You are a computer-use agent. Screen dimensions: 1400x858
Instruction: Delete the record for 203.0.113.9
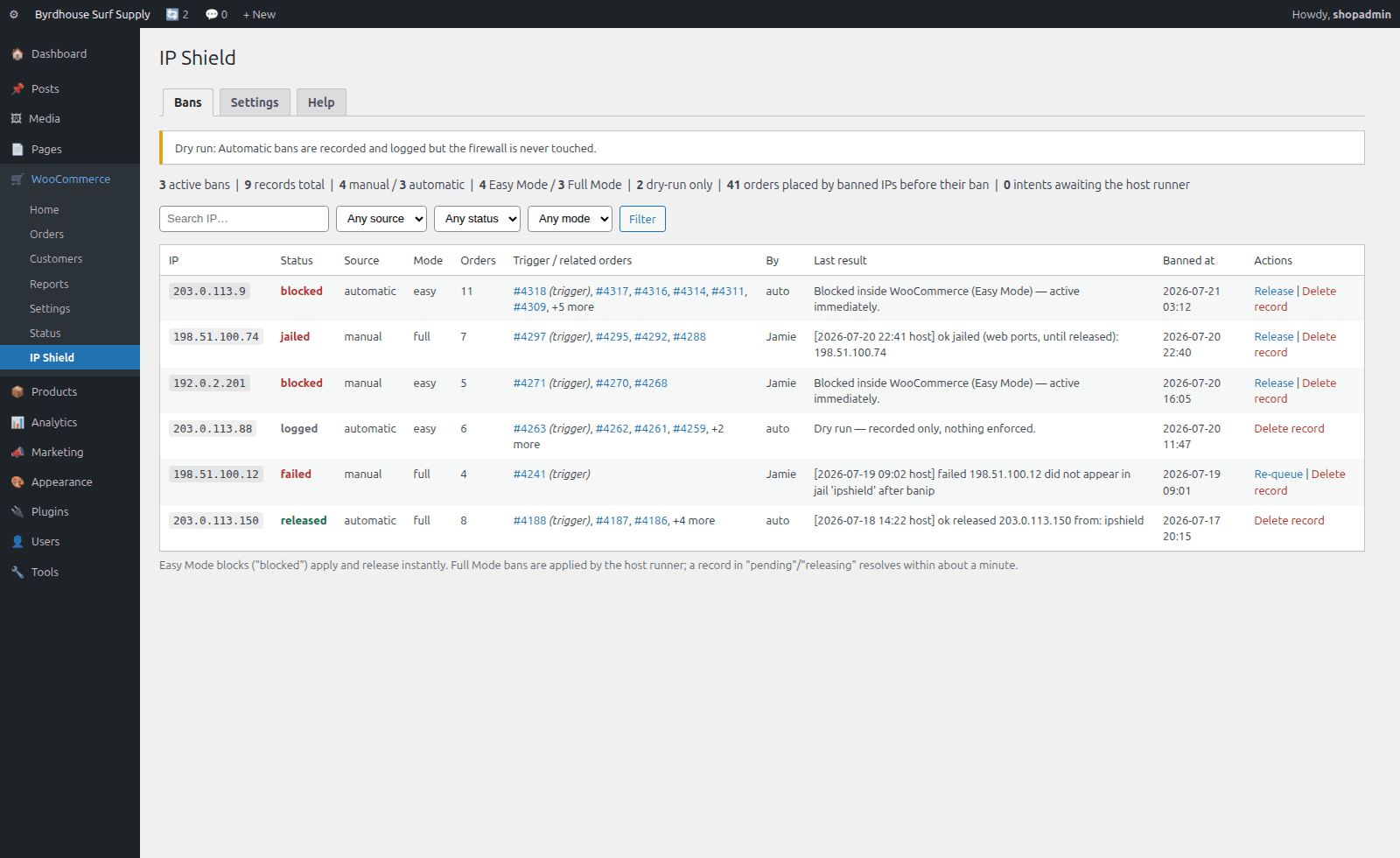click(1295, 299)
